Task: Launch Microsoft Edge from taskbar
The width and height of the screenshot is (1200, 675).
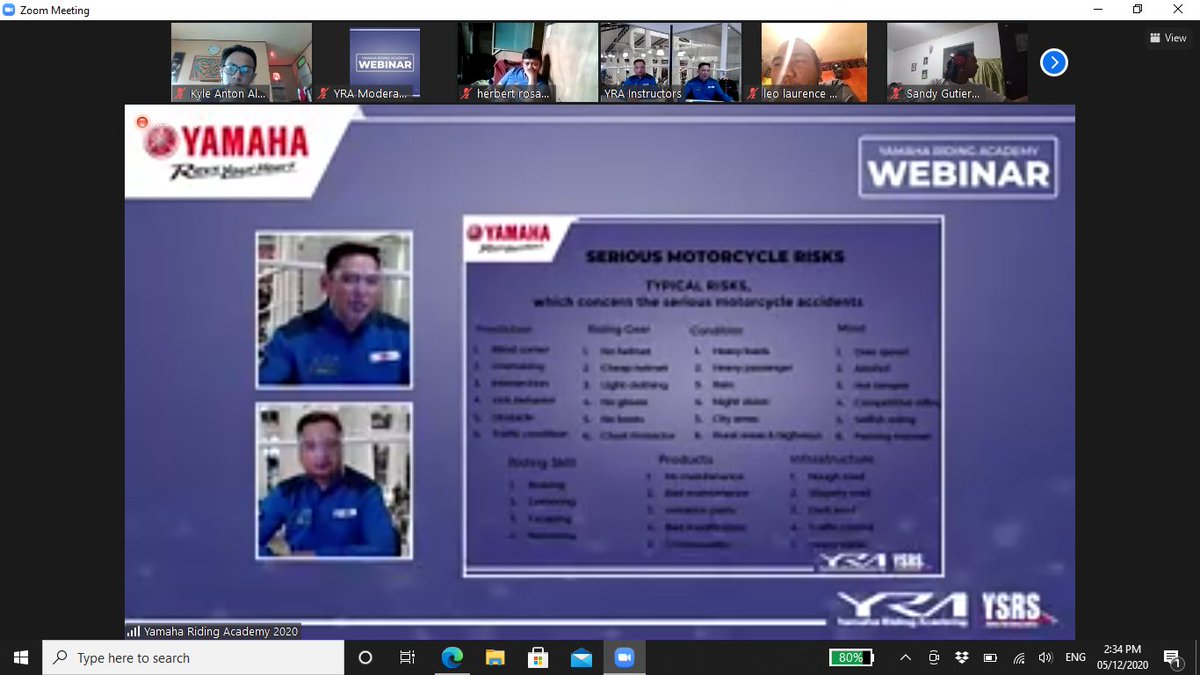Action: [x=452, y=657]
